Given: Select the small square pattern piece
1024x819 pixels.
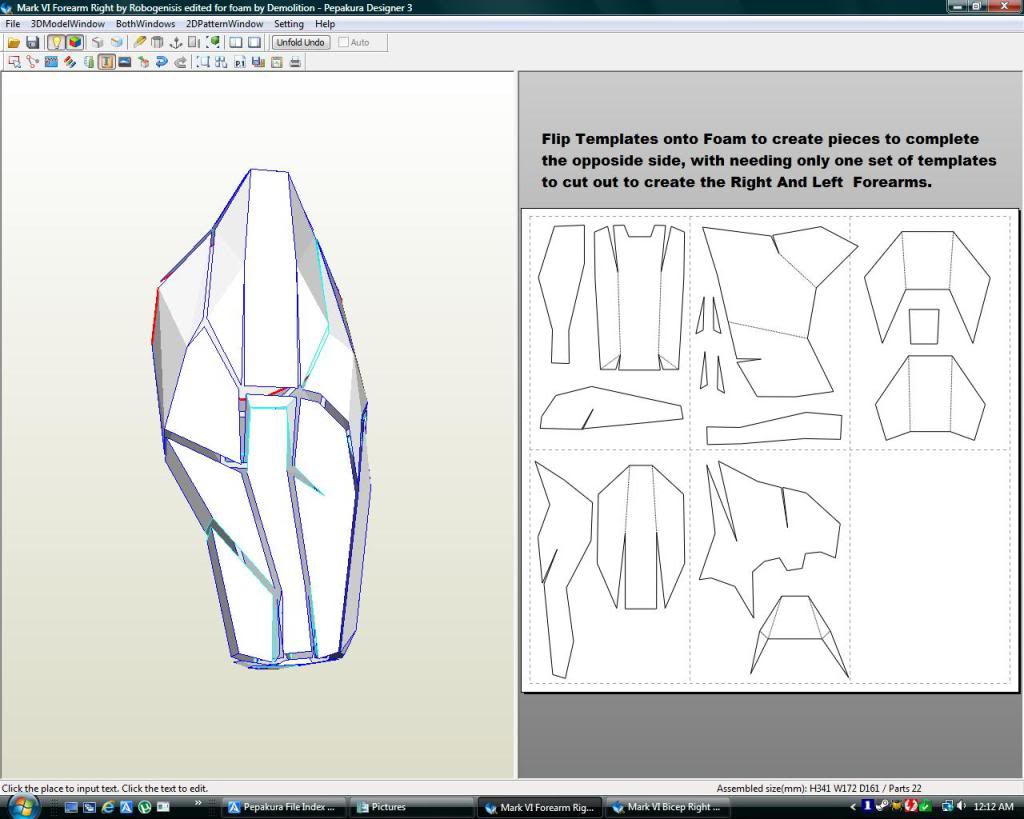Looking at the screenshot, I should [924, 326].
